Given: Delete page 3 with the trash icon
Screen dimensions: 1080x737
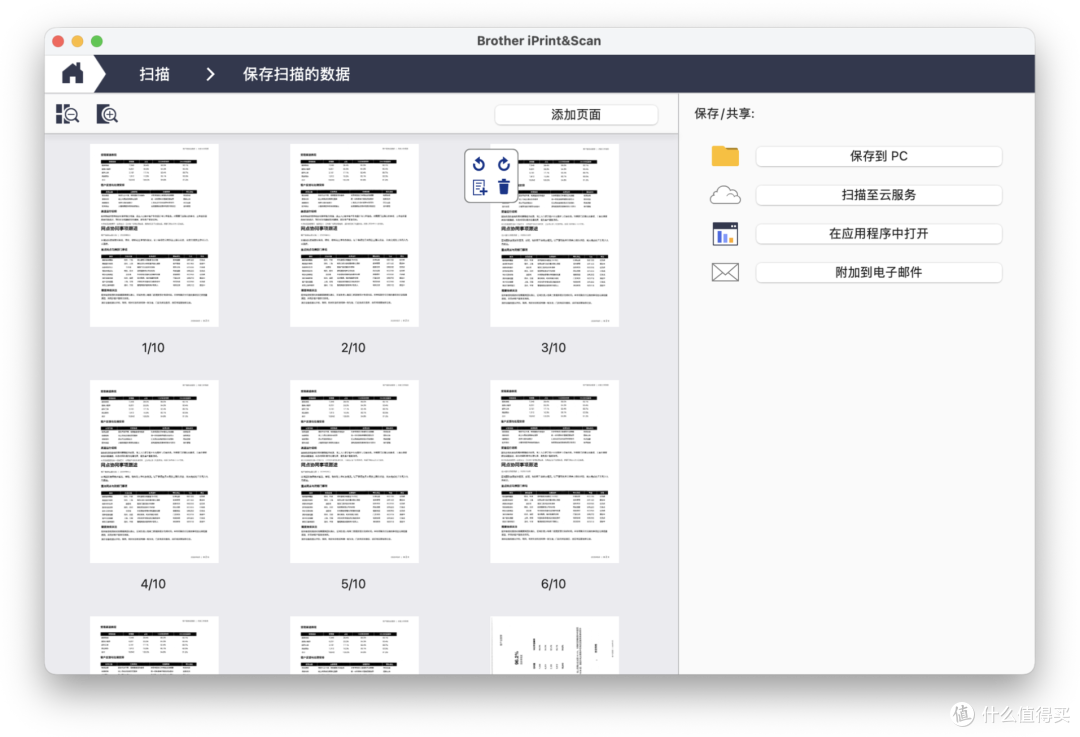Looking at the screenshot, I should click(x=504, y=187).
